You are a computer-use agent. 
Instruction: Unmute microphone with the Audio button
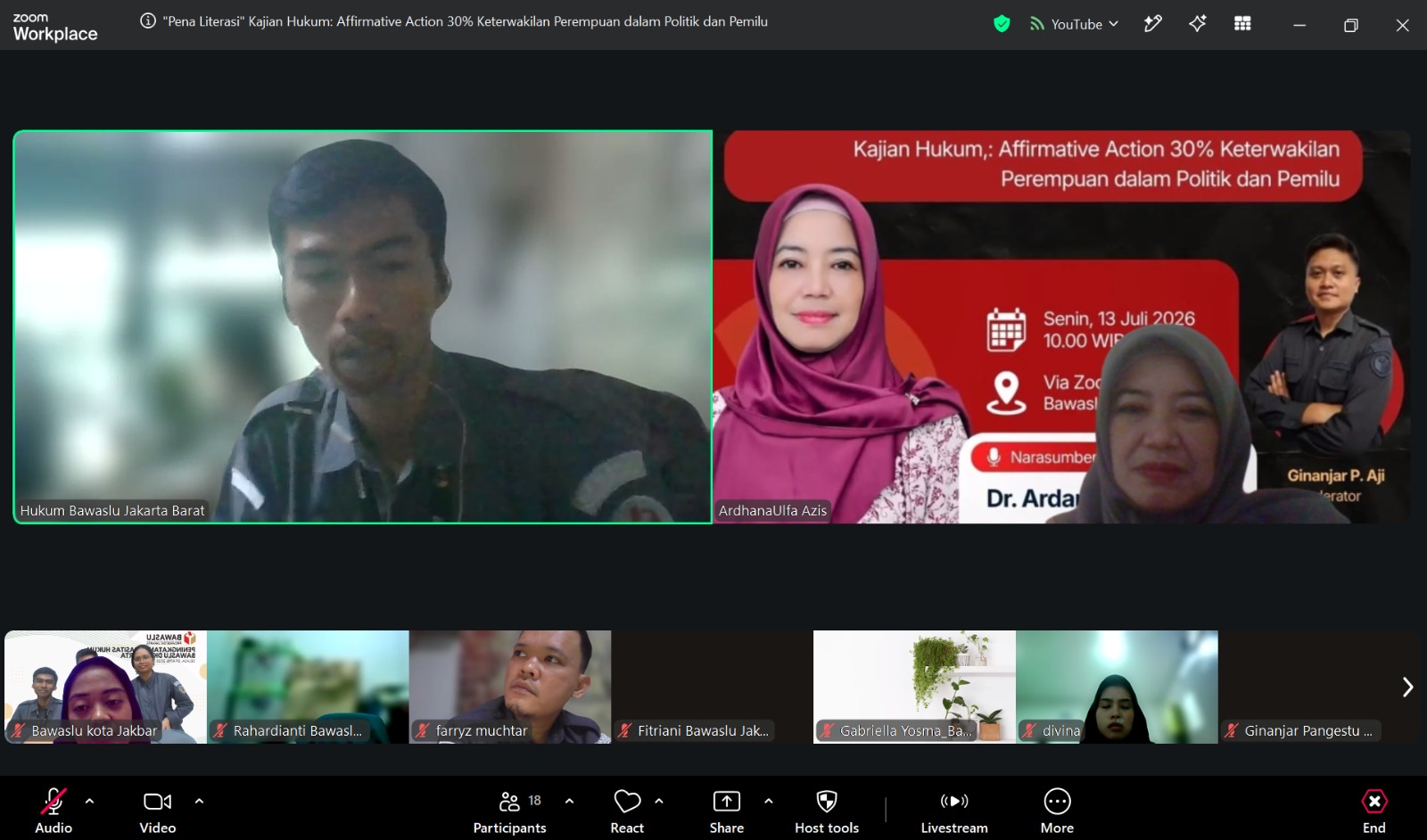[x=54, y=811]
